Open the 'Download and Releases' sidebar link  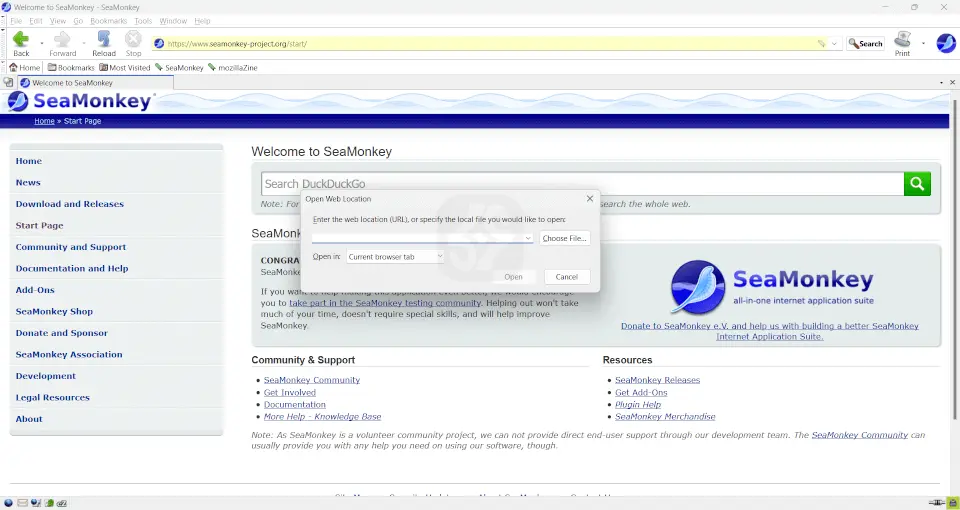70,204
